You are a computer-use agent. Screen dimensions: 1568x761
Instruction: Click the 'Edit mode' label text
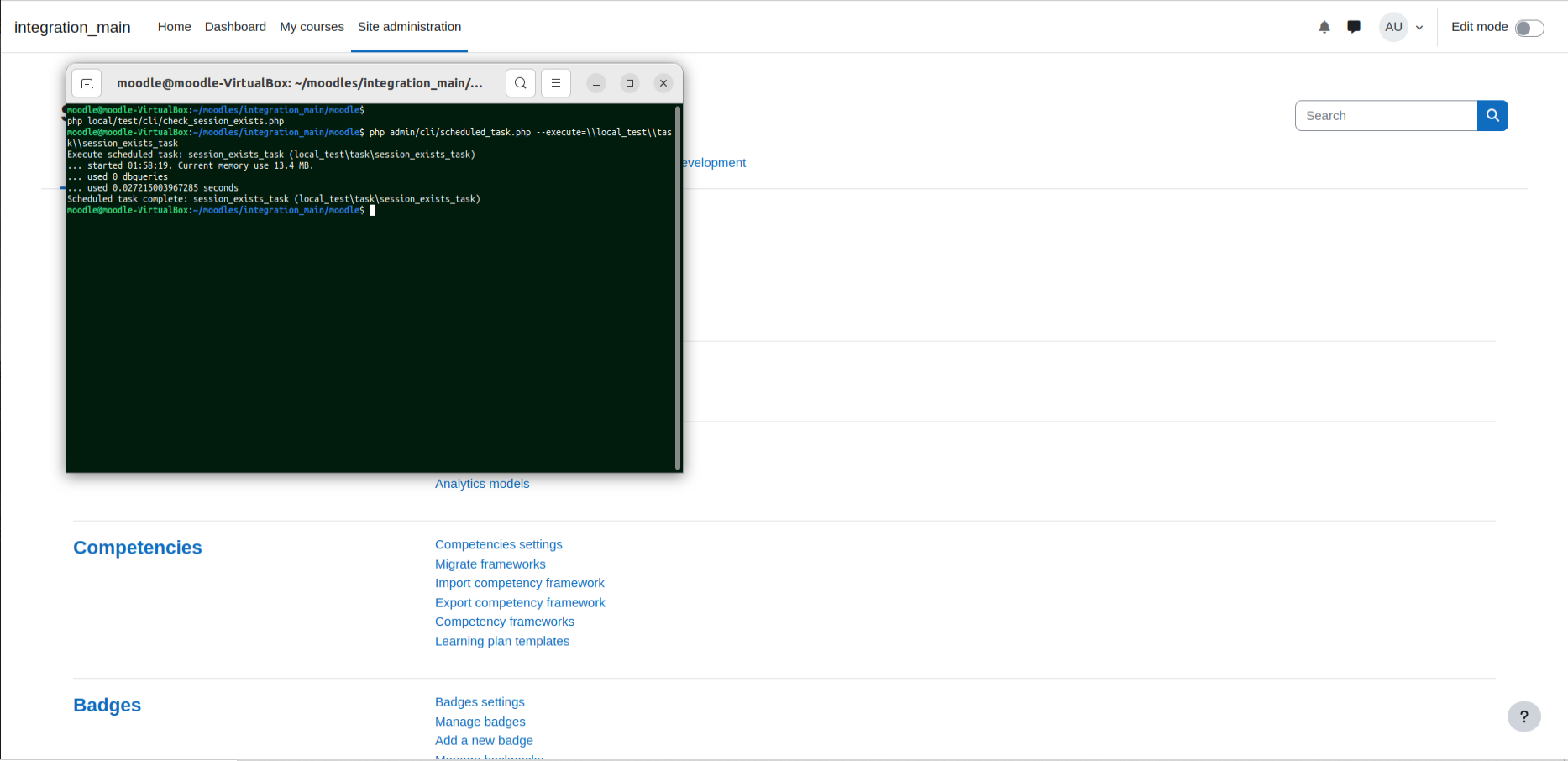(1480, 27)
